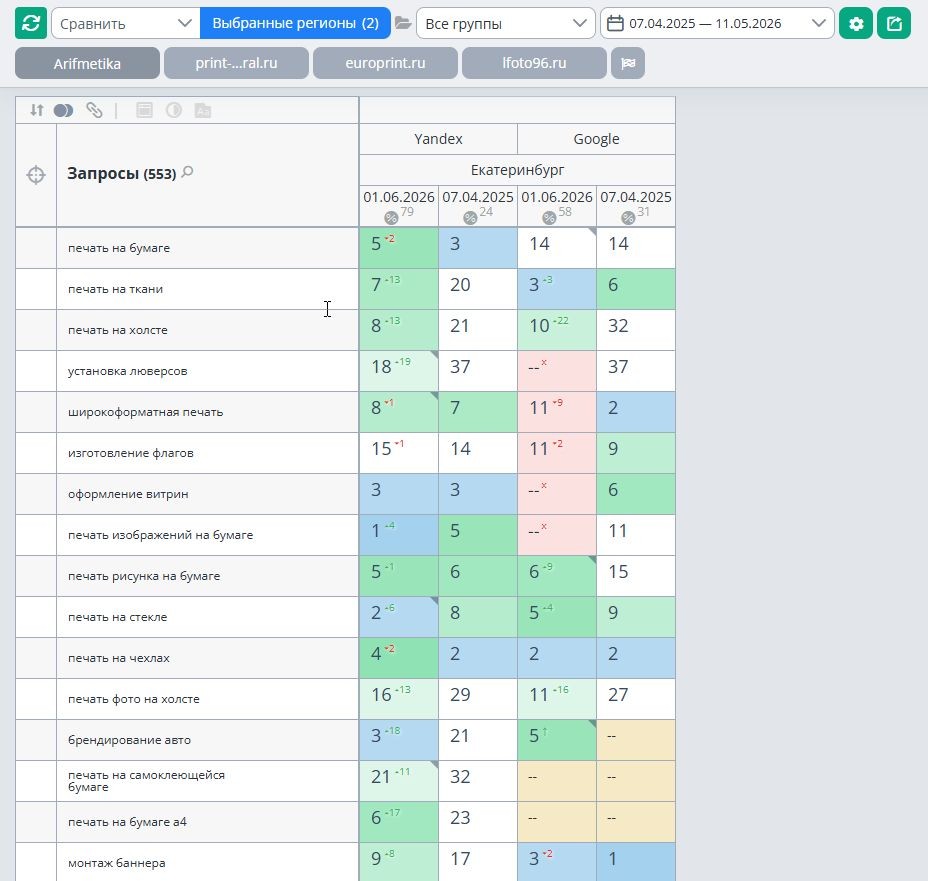This screenshot has height=881, width=928.
Task: Open the search magnifier next to Запросы
Action: tap(188, 172)
